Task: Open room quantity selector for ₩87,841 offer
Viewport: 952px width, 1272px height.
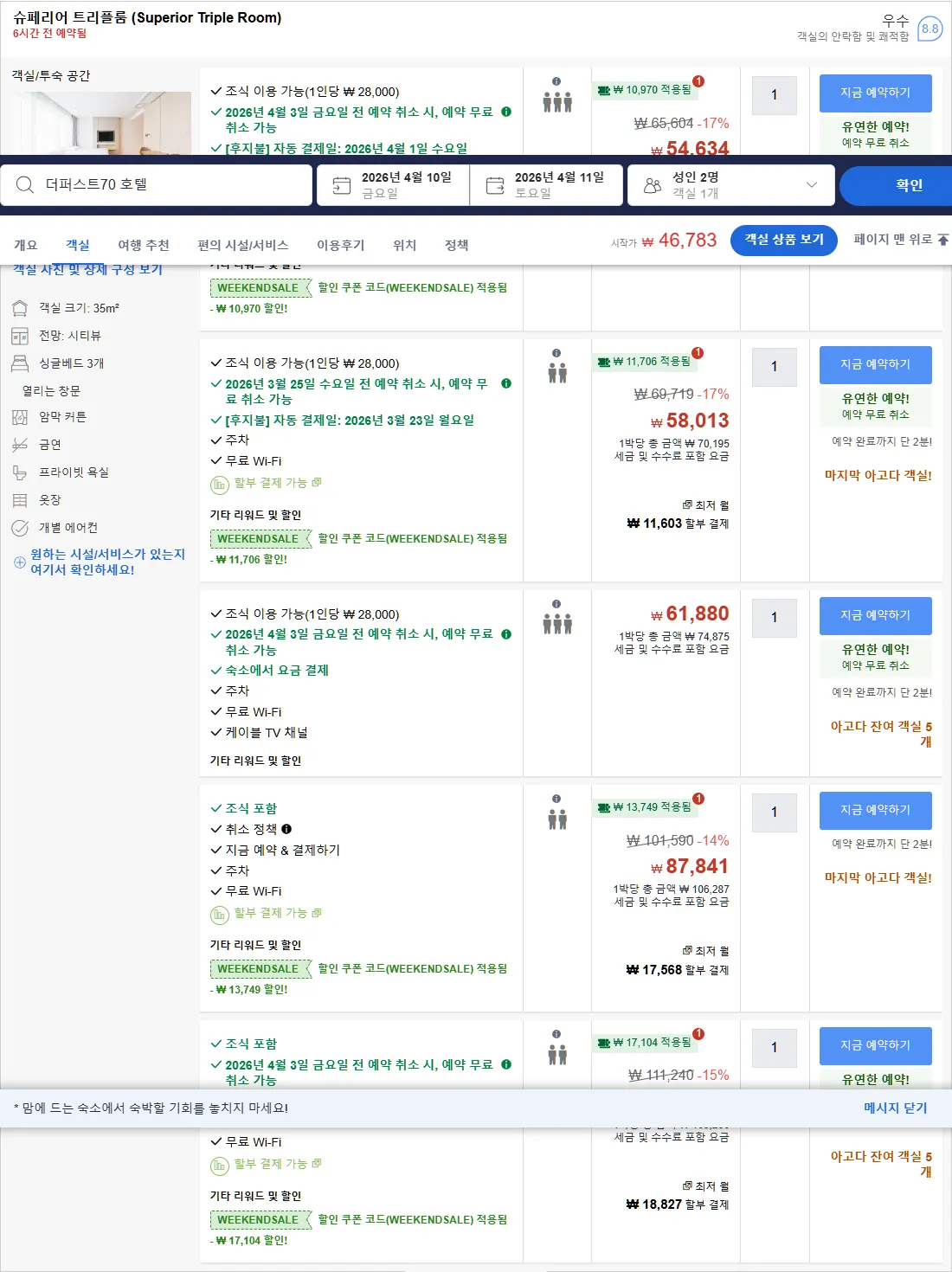Action: [775, 813]
